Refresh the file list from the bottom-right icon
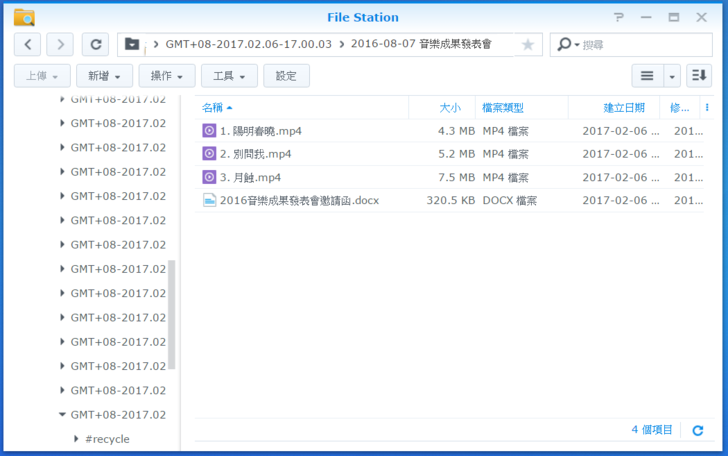Screen dimensions: 728x456 tap(698, 430)
